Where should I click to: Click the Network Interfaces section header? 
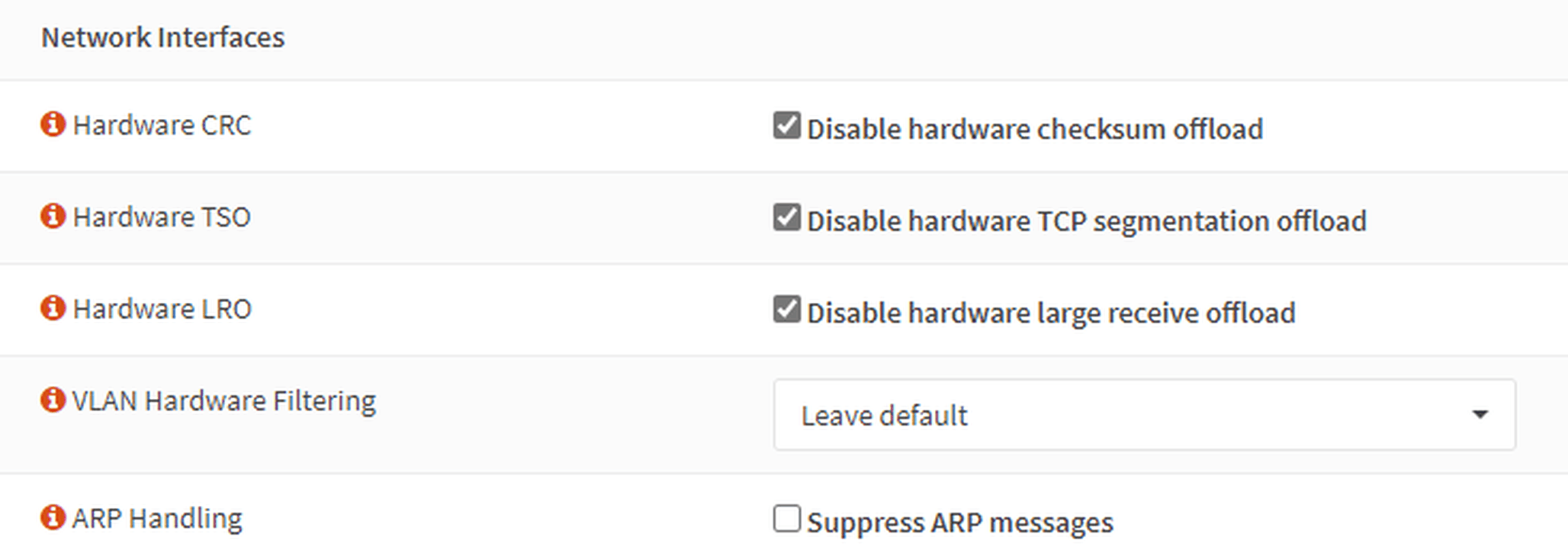pos(162,37)
